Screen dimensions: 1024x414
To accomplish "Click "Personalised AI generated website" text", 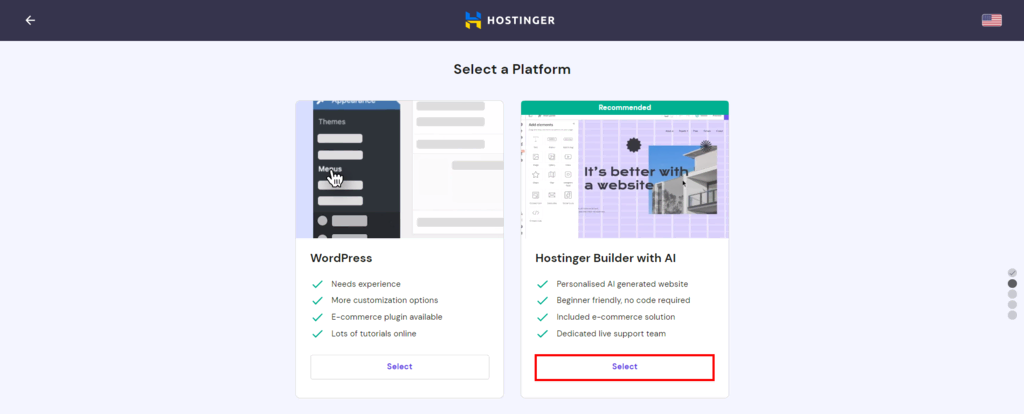I will click(622, 284).
